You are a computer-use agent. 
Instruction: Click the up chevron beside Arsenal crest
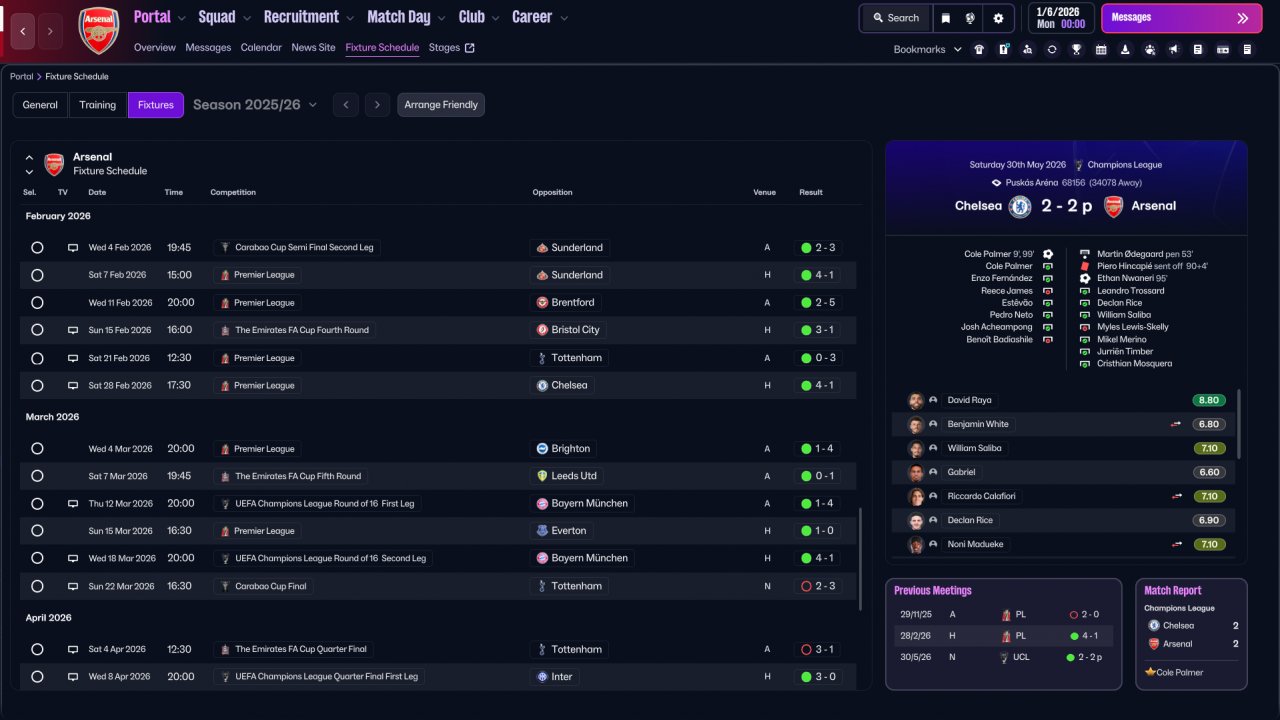(29, 157)
